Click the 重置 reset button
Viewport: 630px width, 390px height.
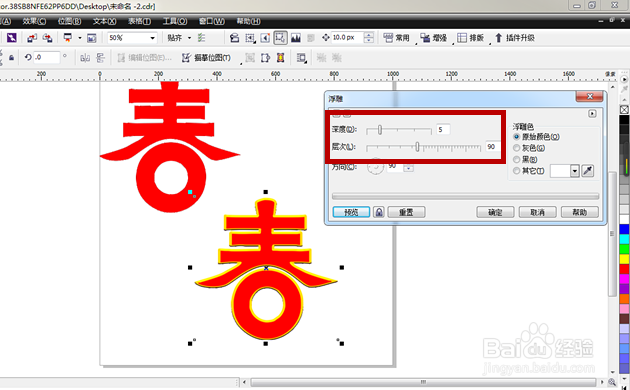coord(406,212)
